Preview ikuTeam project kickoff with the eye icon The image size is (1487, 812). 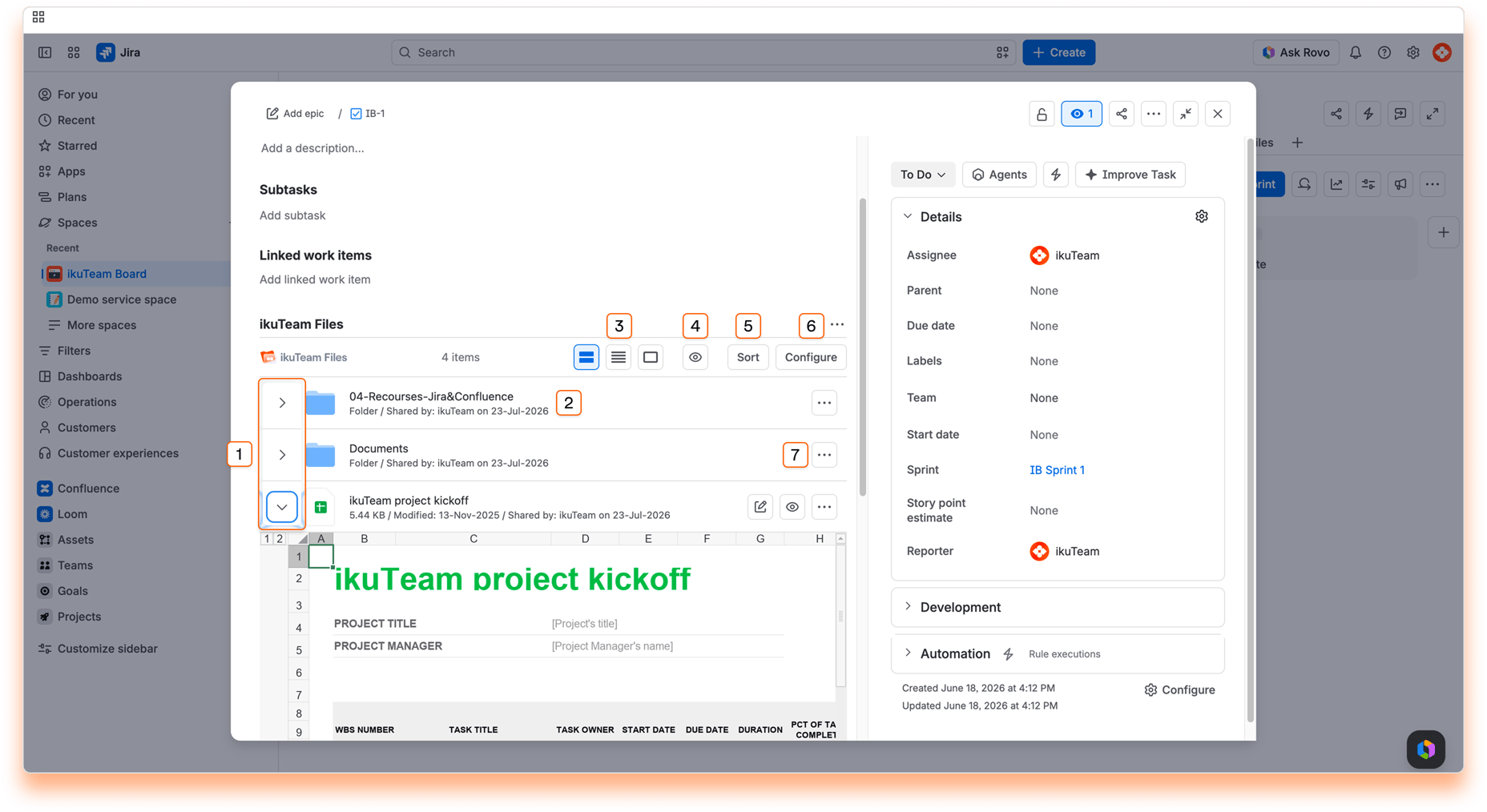[792, 507]
